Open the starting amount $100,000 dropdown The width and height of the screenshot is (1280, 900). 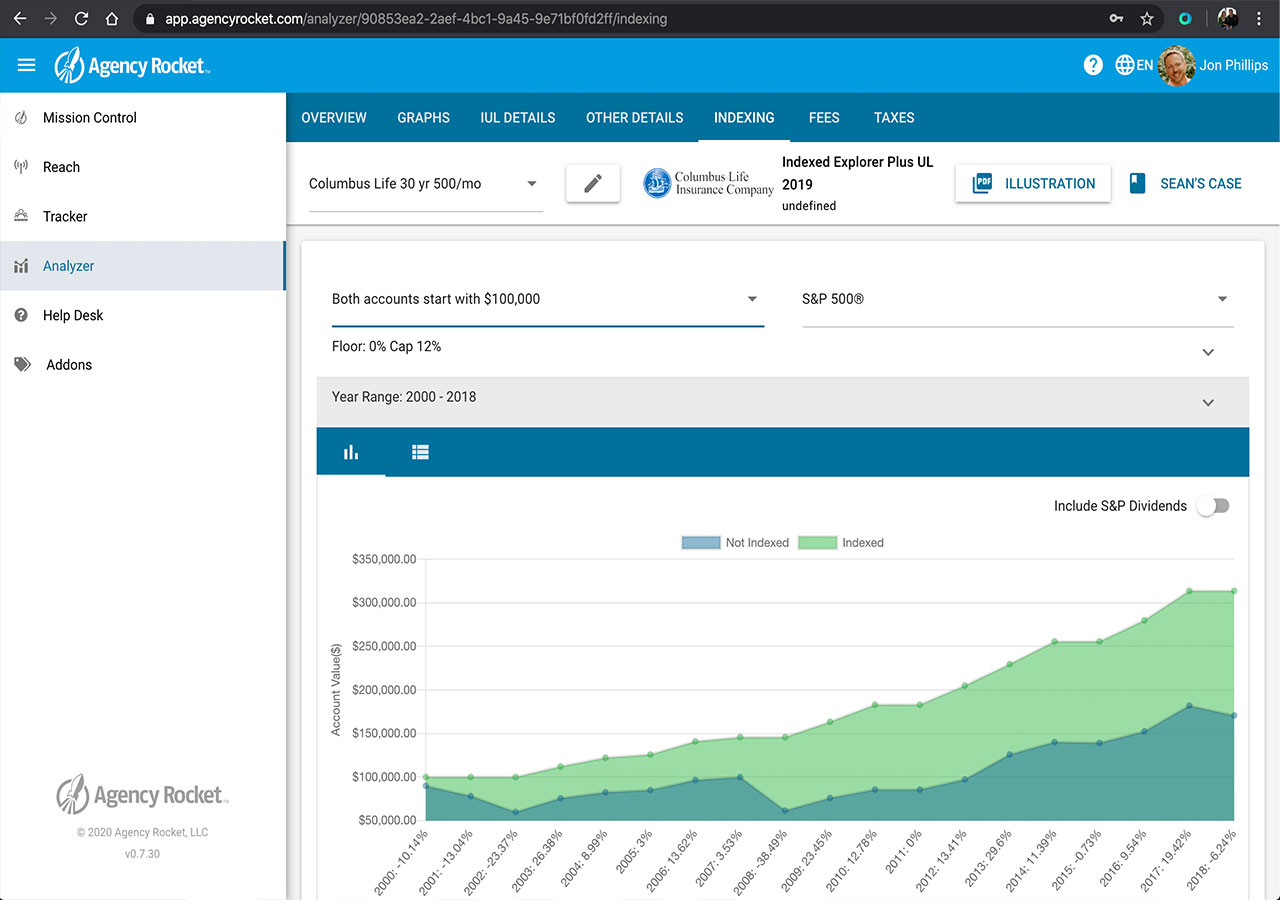tap(548, 299)
